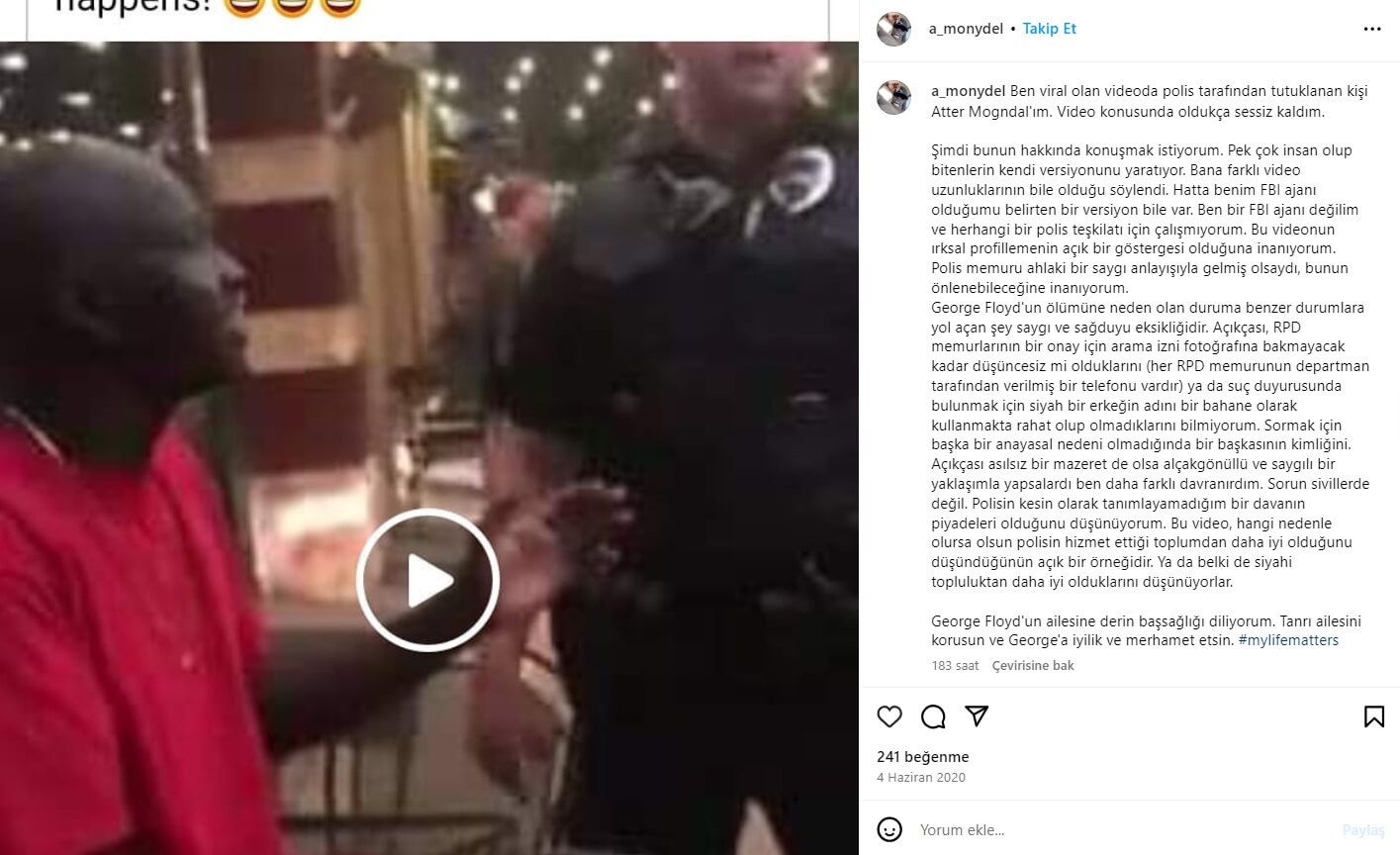Like the post with the heart icon
Screen dimensions: 1400x855
tap(889, 716)
